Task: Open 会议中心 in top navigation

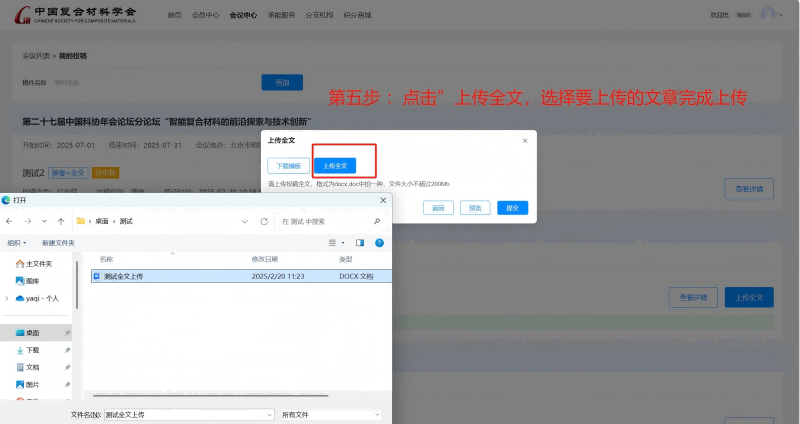Action: [x=243, y=15]
